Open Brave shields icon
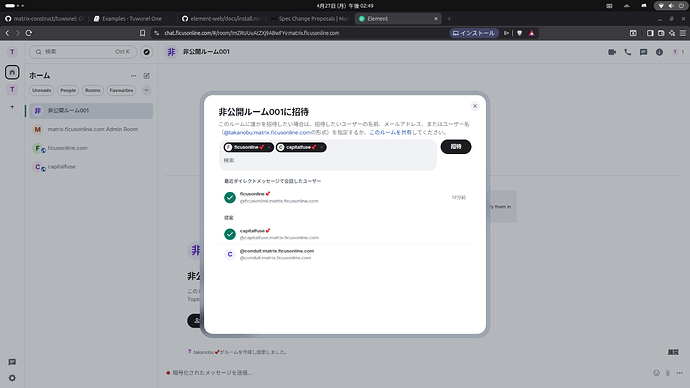This screenshot has width=690, height=388. coord(520,33)
